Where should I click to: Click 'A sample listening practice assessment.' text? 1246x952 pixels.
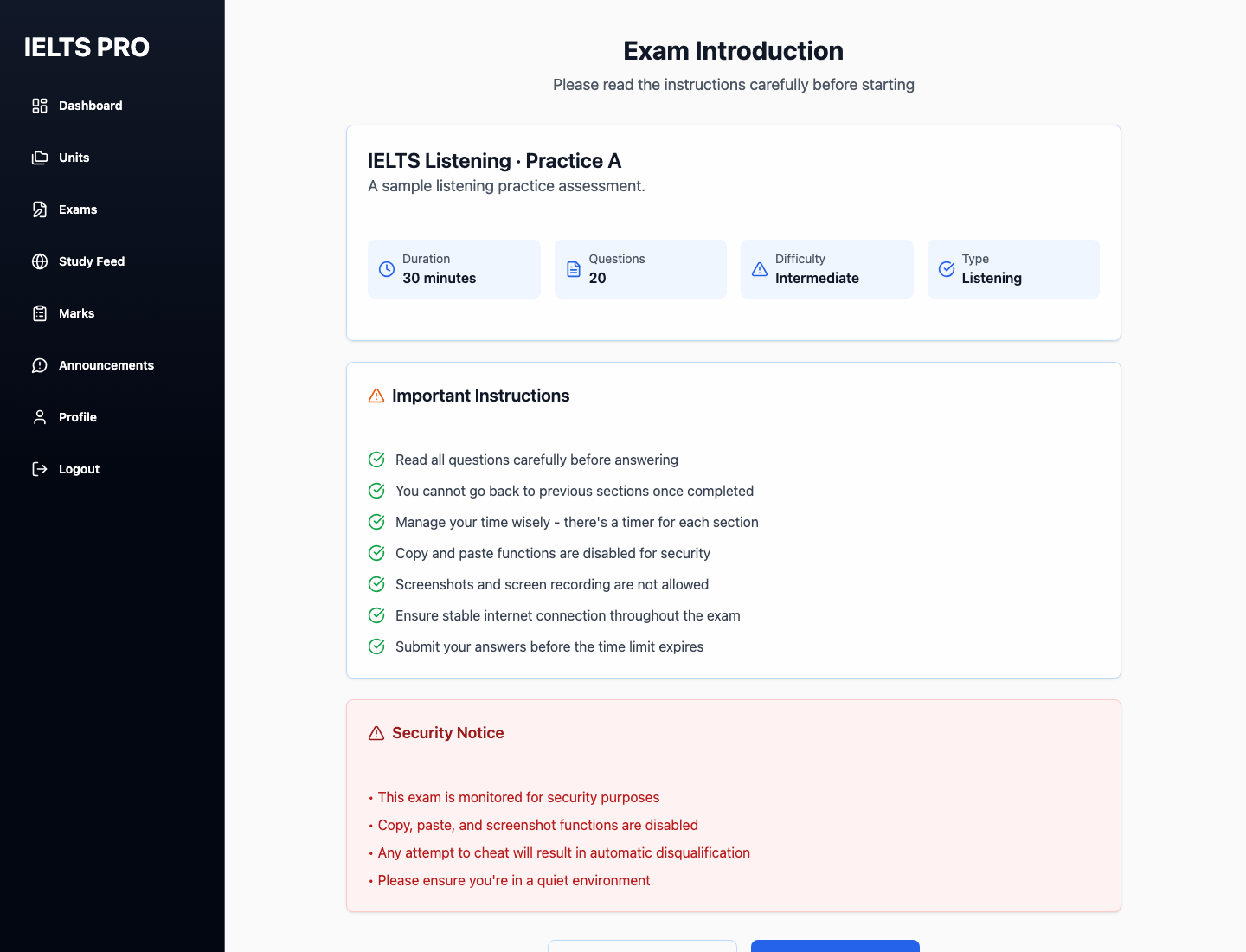506,186
